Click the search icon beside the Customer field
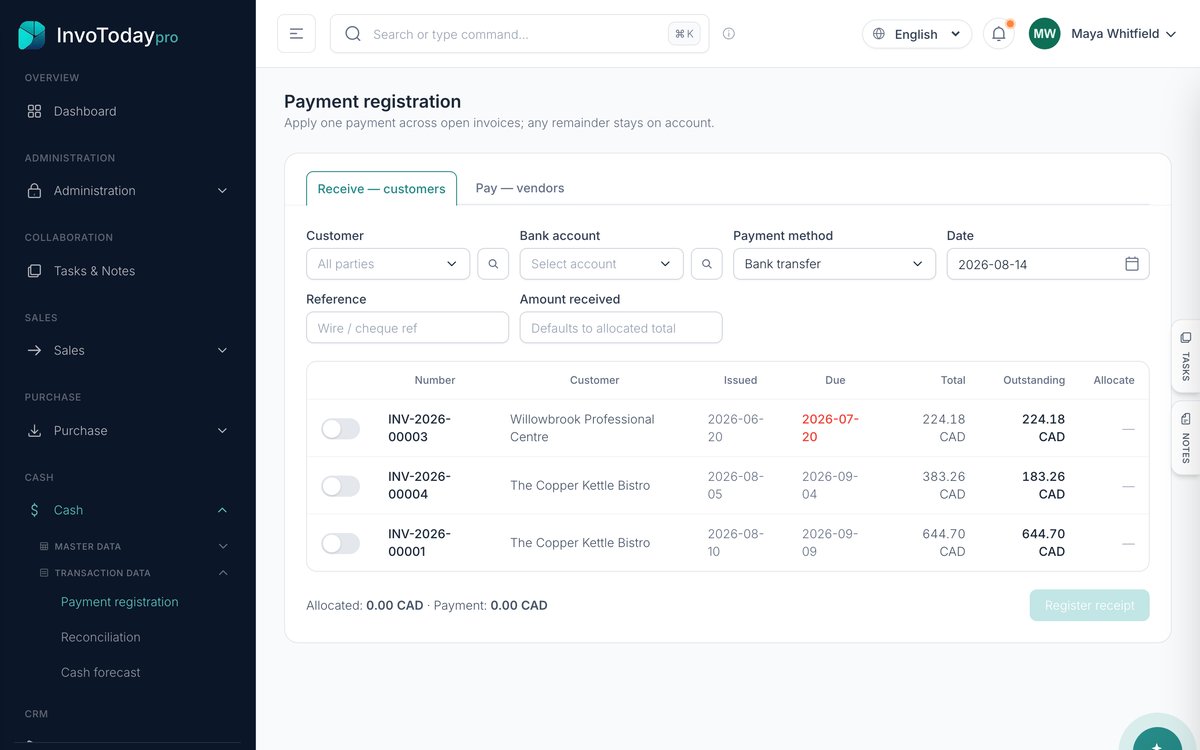 [493, 264]
